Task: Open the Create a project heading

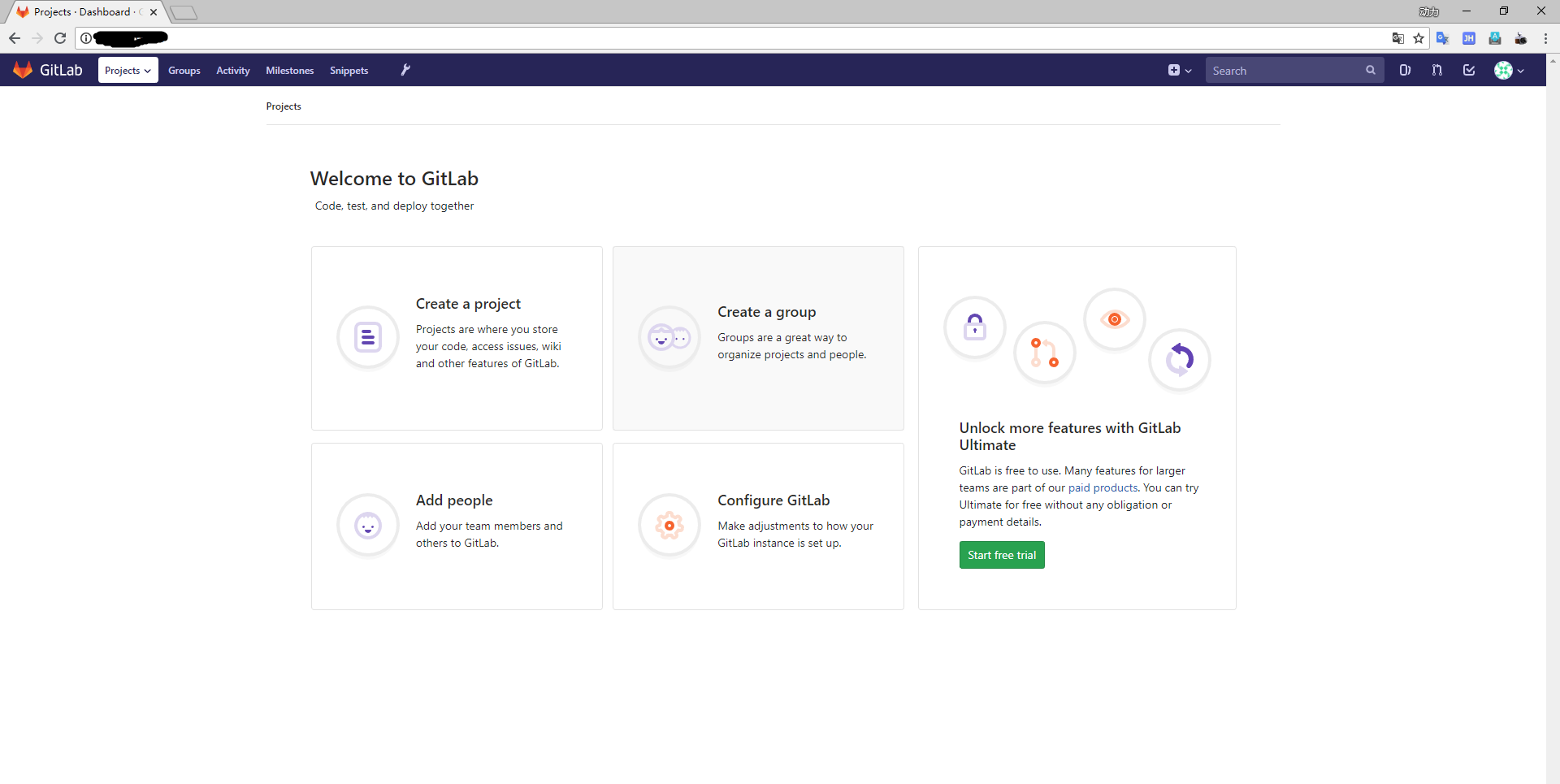Action: pyautogui.click(x=468, y=304)
